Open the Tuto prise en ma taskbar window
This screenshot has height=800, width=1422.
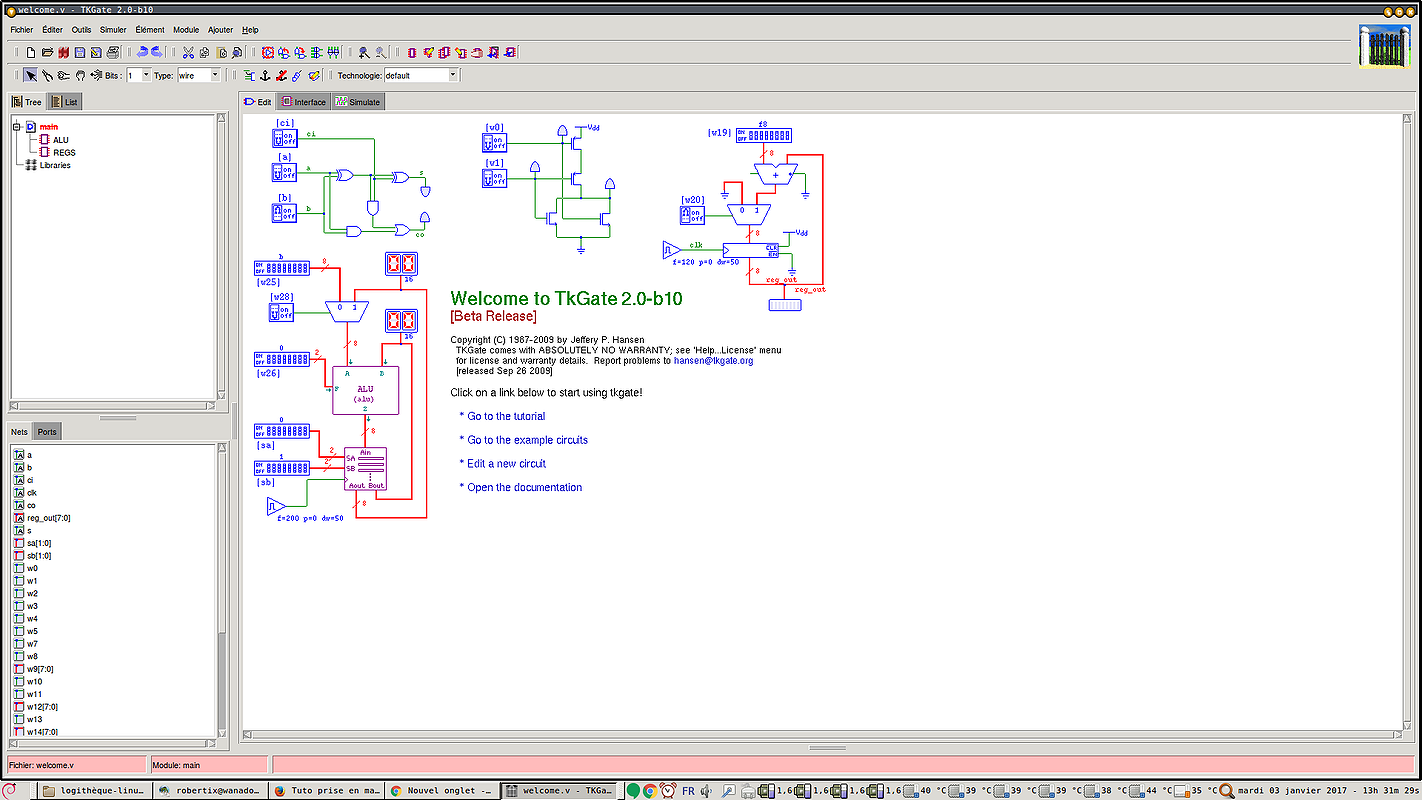pos(326,790)
